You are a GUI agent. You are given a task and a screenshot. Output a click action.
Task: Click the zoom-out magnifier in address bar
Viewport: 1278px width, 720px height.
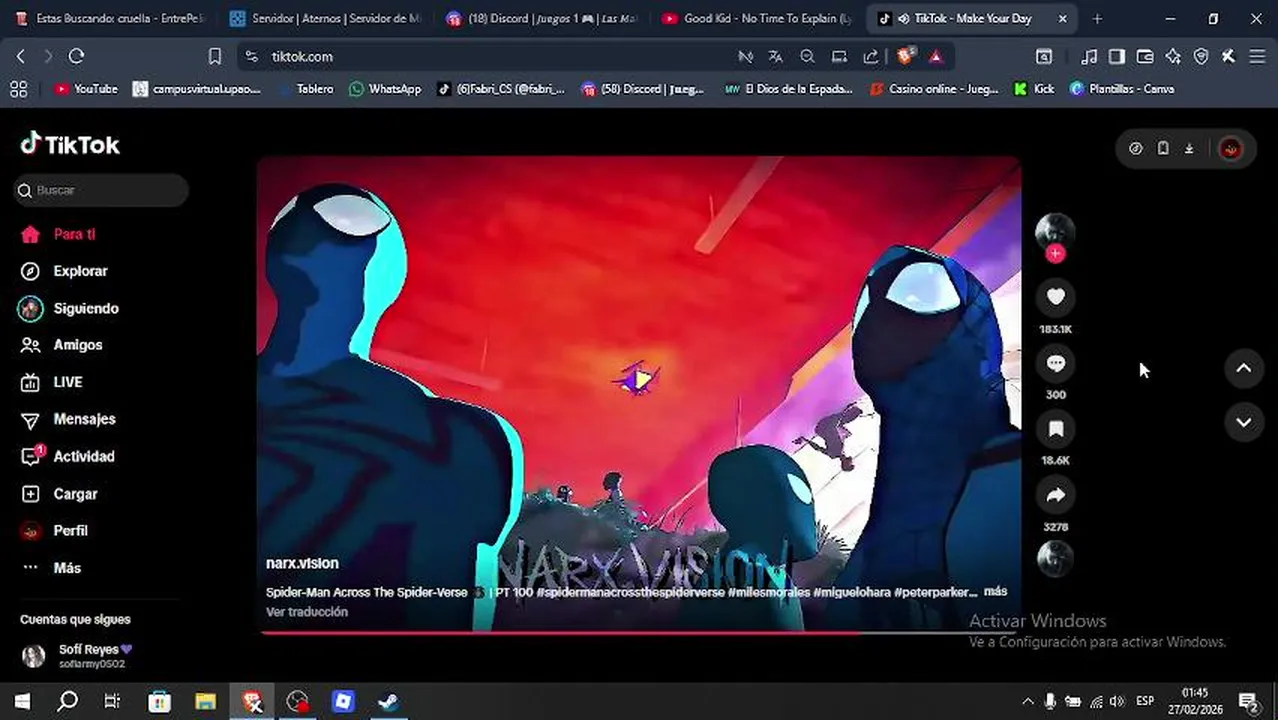point(807,57)
